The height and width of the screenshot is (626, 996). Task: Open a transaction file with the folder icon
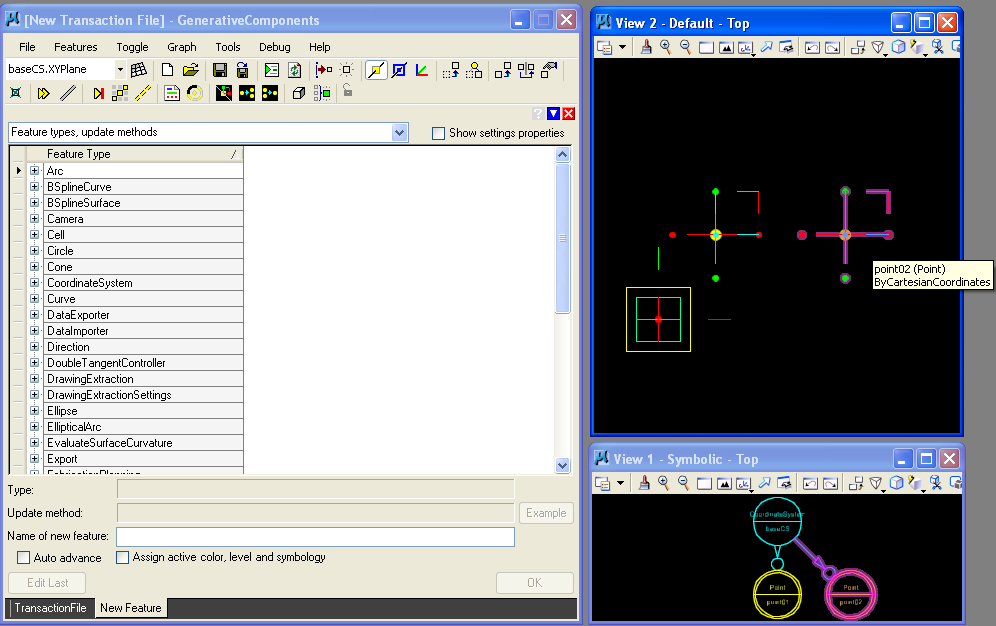click(191, 70)
